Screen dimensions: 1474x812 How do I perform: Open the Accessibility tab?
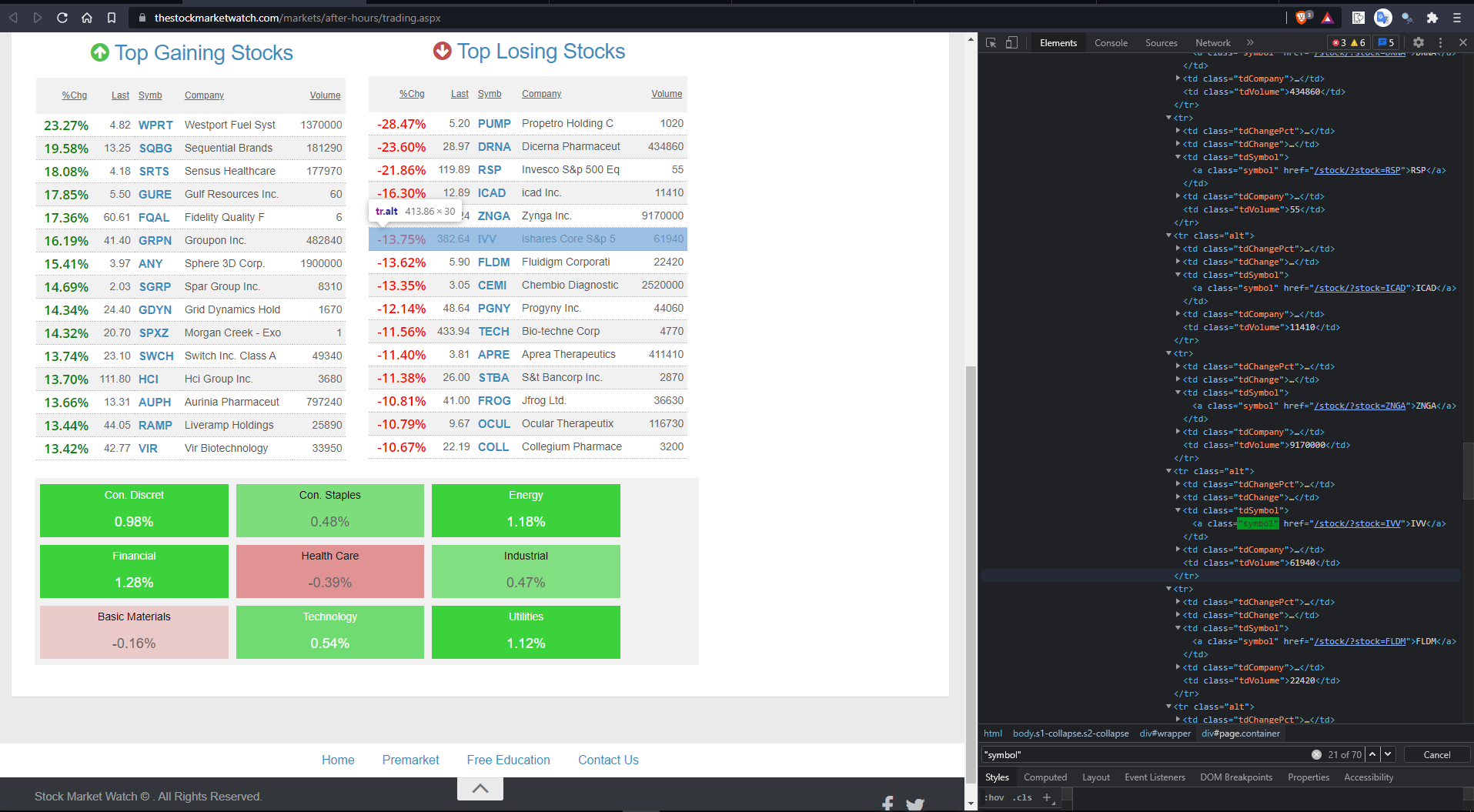coord(1369,777)
